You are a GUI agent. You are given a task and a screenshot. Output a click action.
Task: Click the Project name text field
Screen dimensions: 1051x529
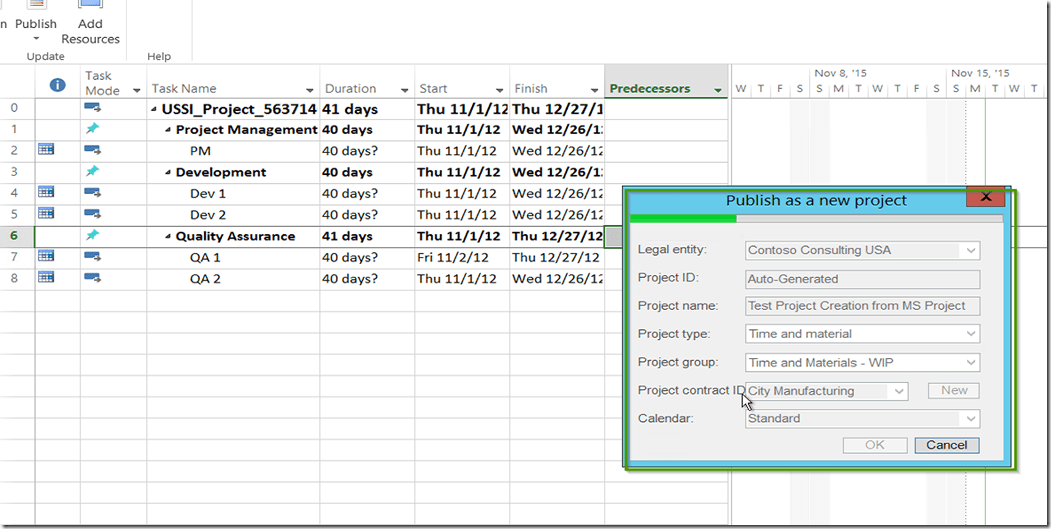(862, 306)
